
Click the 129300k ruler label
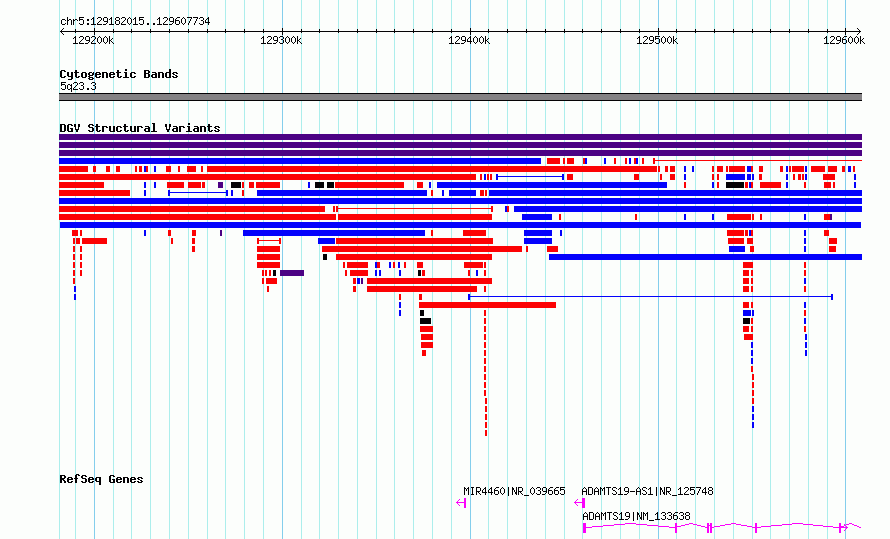pos(281,40)
